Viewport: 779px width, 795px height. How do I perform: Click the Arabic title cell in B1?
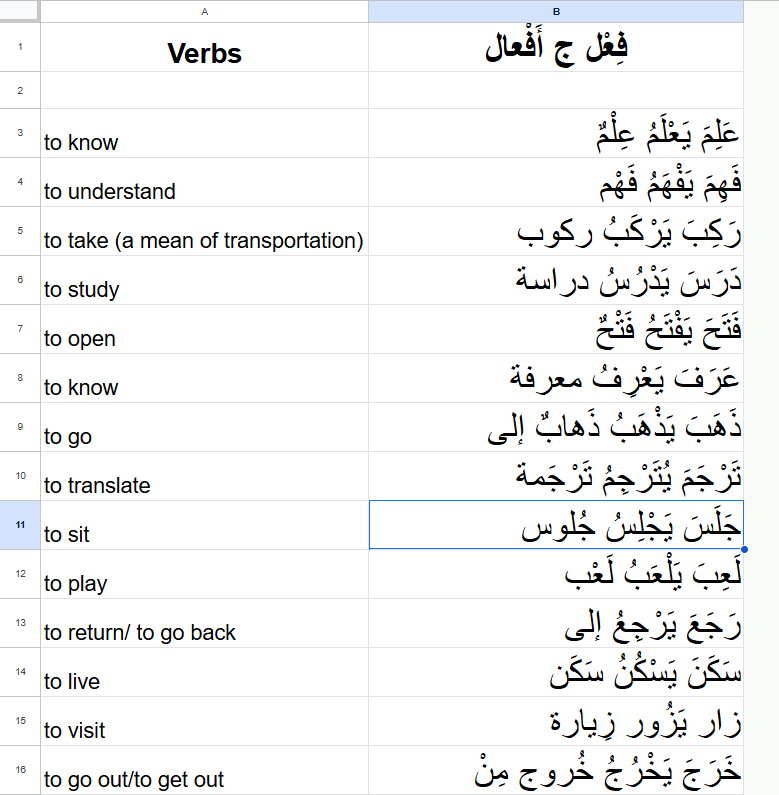tap(556, 47)
